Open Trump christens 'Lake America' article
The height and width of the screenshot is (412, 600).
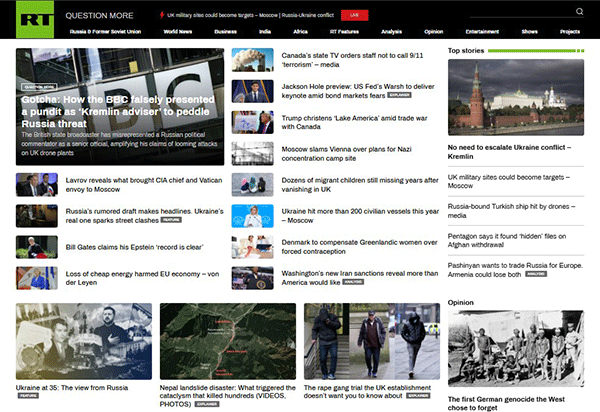click(354, 122)
